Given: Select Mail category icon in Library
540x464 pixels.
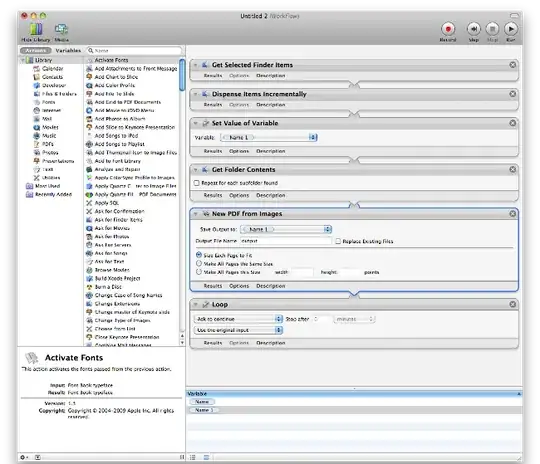Looking at the screenshot, I should (37, 119).
